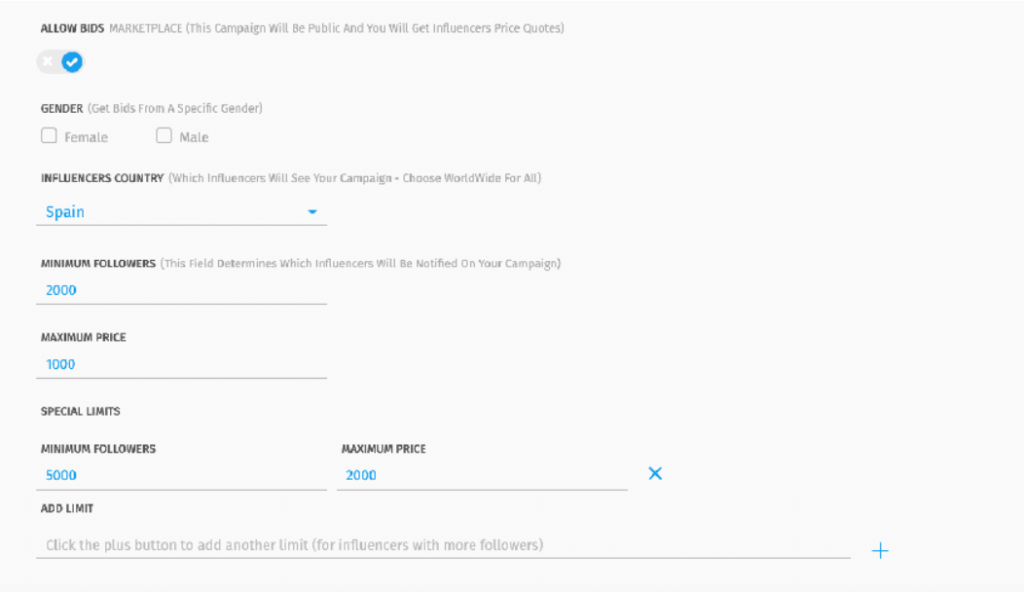The image size is (1024, 592).
Task: Remove the 5000 followers special limit
Action: (x=655, y=474)
